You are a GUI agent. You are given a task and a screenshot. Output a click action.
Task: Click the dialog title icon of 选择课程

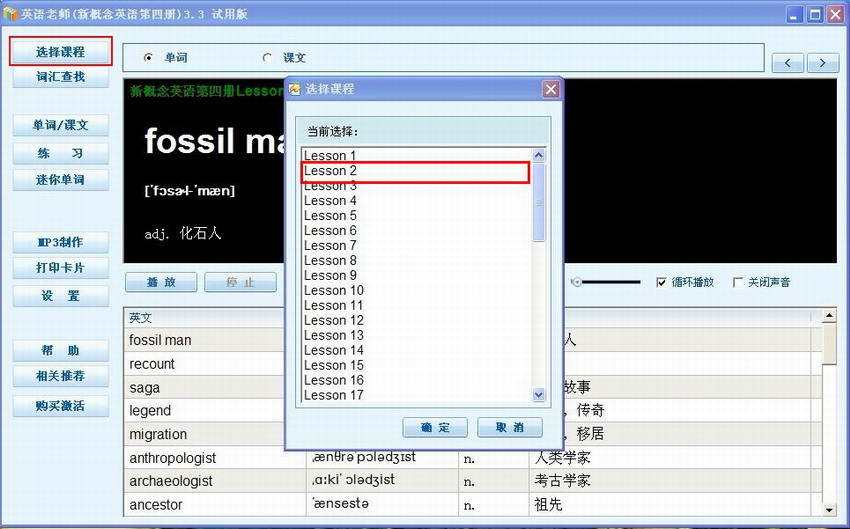point(294,89)
